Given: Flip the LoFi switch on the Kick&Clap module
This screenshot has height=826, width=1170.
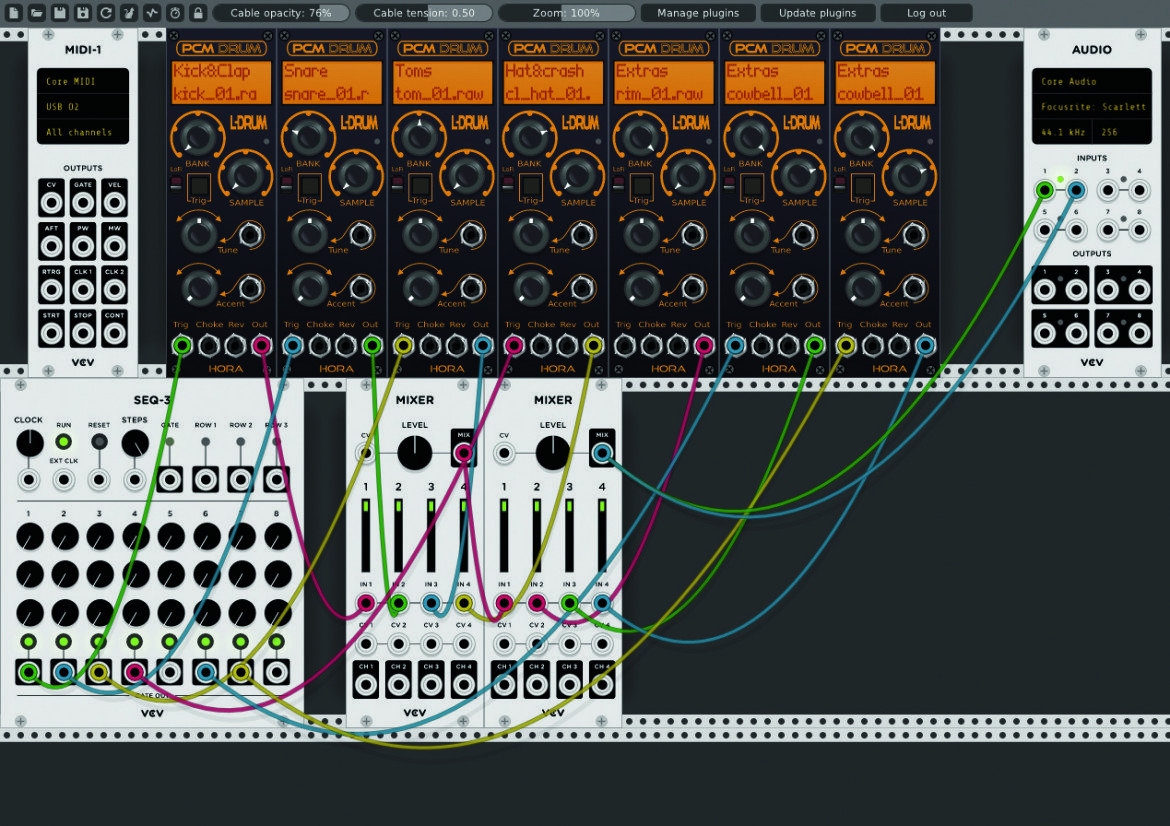Looking at the screenshot, I should 176,184.
